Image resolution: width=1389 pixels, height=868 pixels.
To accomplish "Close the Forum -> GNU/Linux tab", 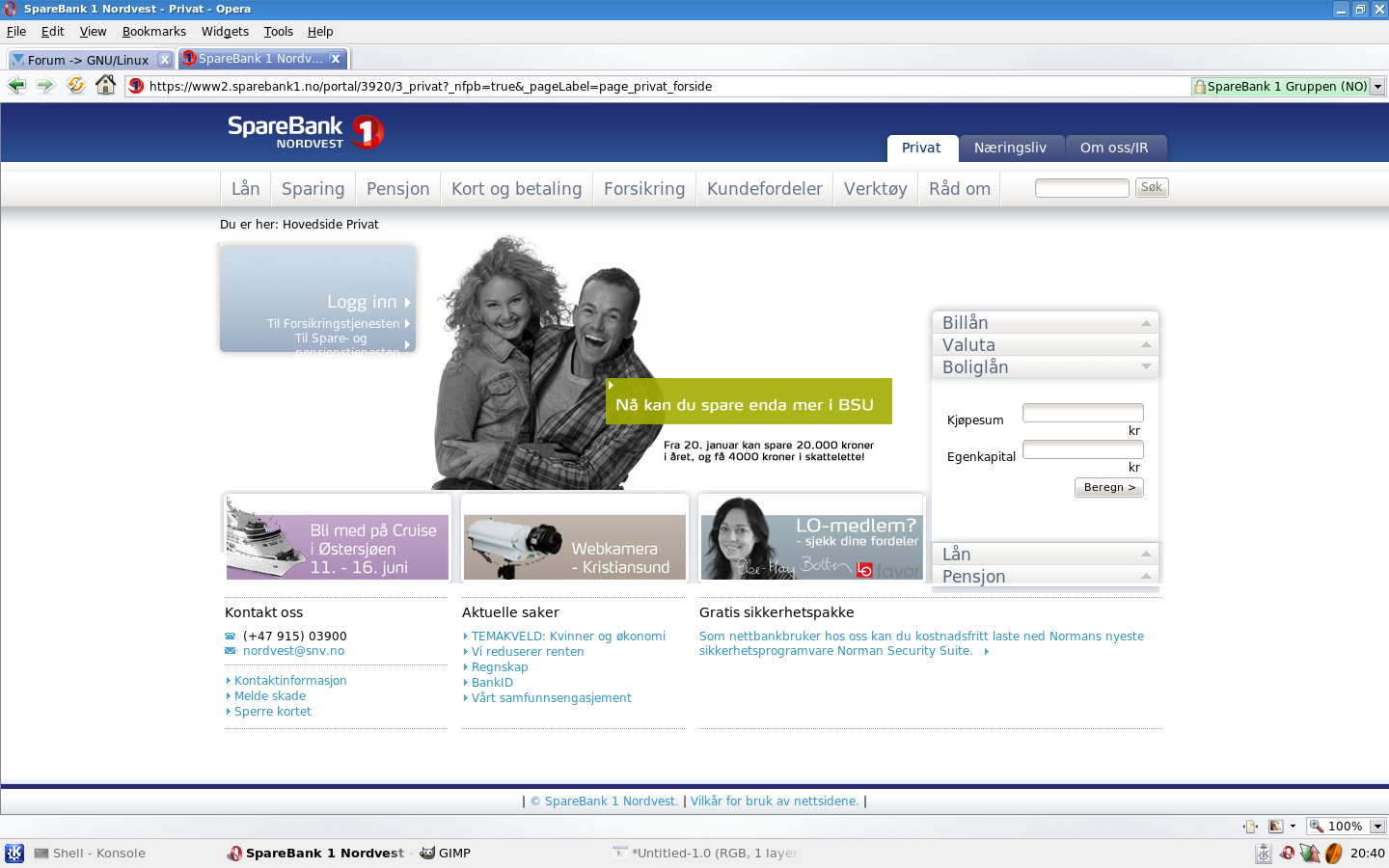I will [x=164, y=60].
